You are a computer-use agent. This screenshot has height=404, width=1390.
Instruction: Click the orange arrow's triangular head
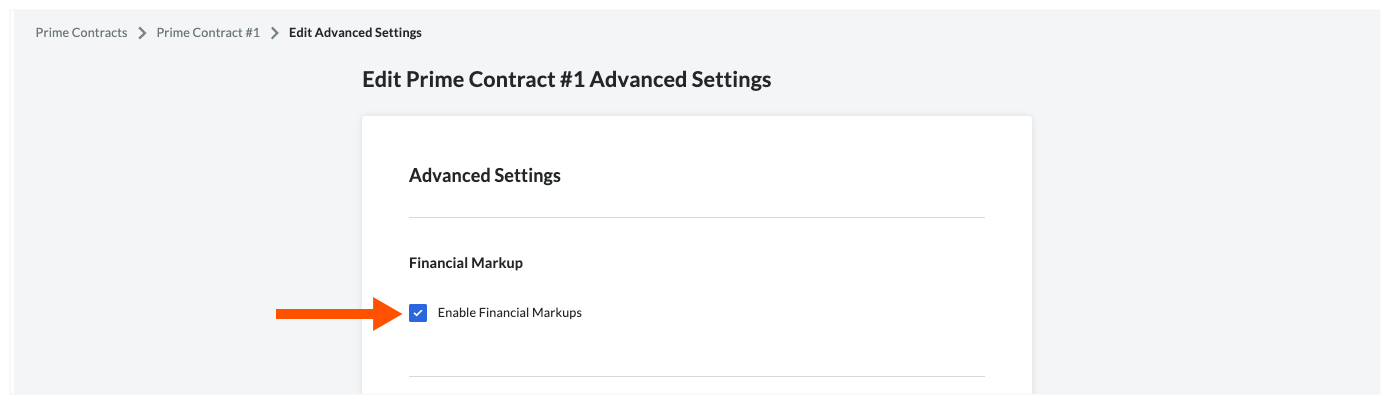[387, 314]
